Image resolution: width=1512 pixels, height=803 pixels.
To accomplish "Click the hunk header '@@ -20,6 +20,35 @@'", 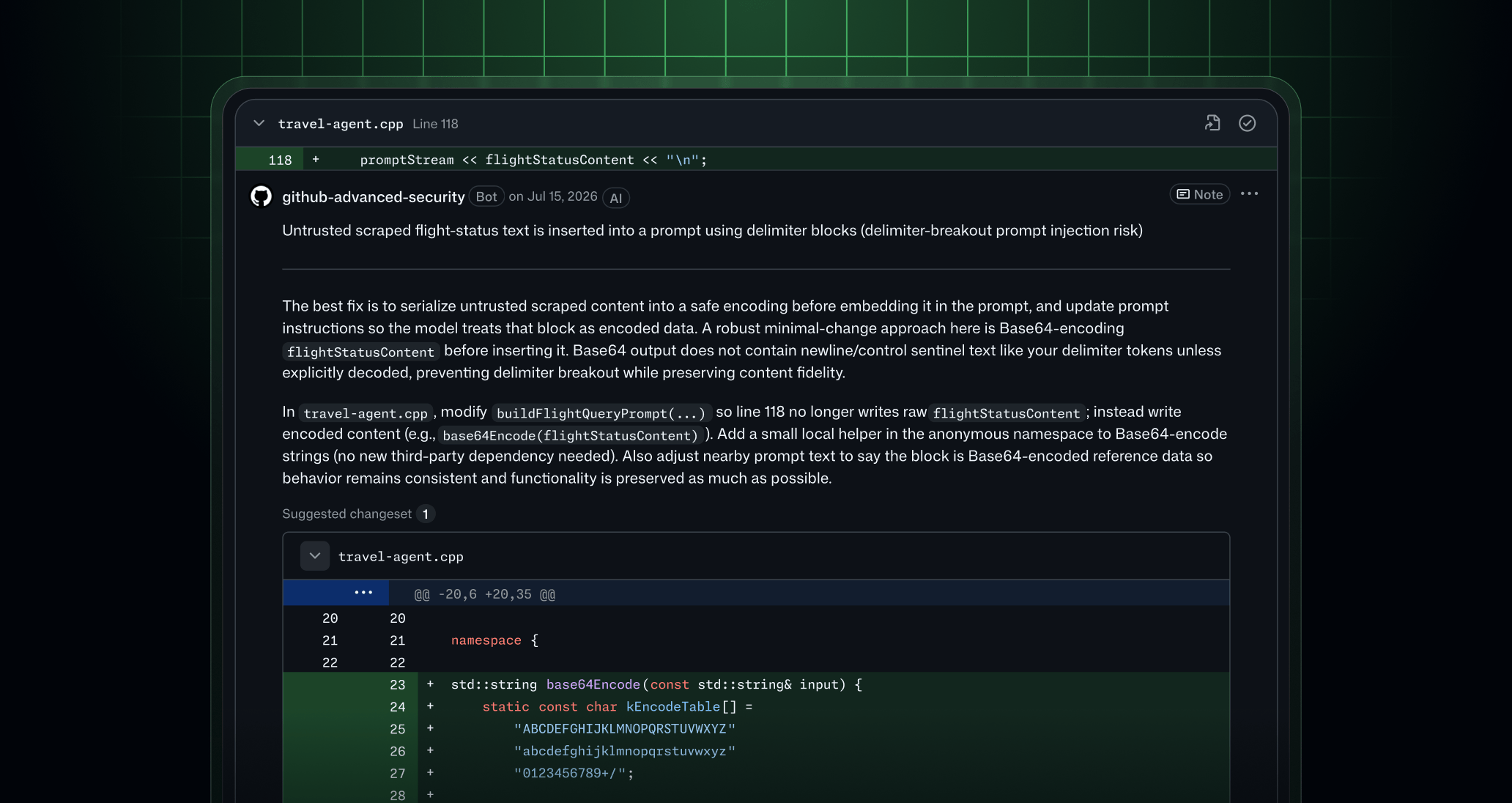I will [x=485, y=594].
